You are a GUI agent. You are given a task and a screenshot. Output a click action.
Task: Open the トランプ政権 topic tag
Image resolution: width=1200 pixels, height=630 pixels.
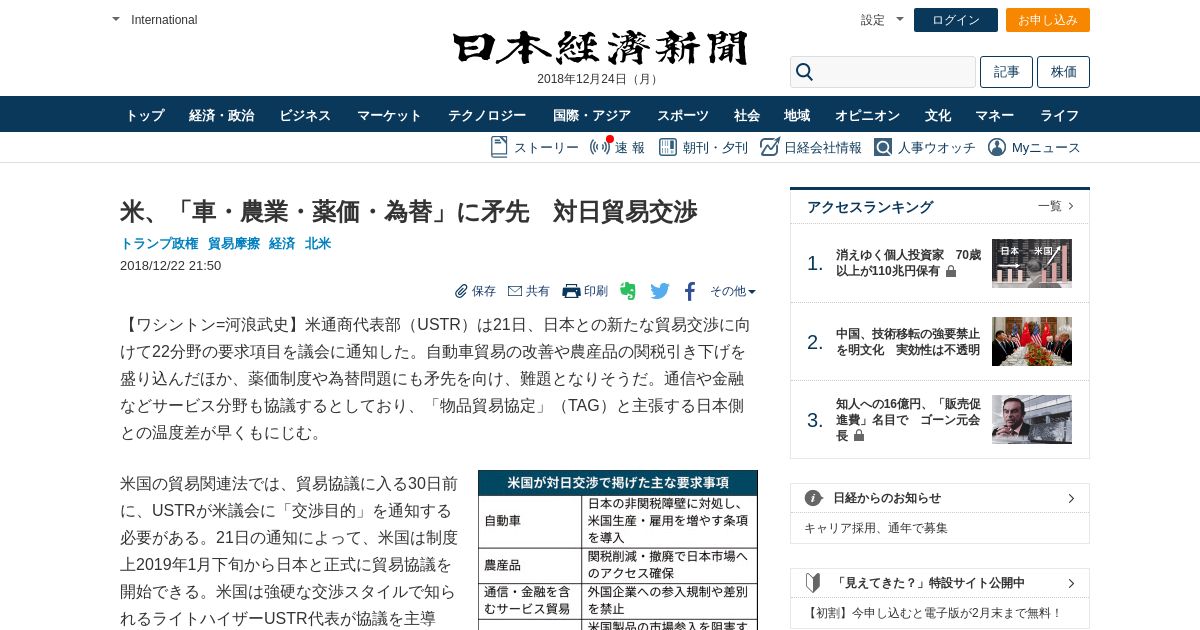tap(159, 243)
